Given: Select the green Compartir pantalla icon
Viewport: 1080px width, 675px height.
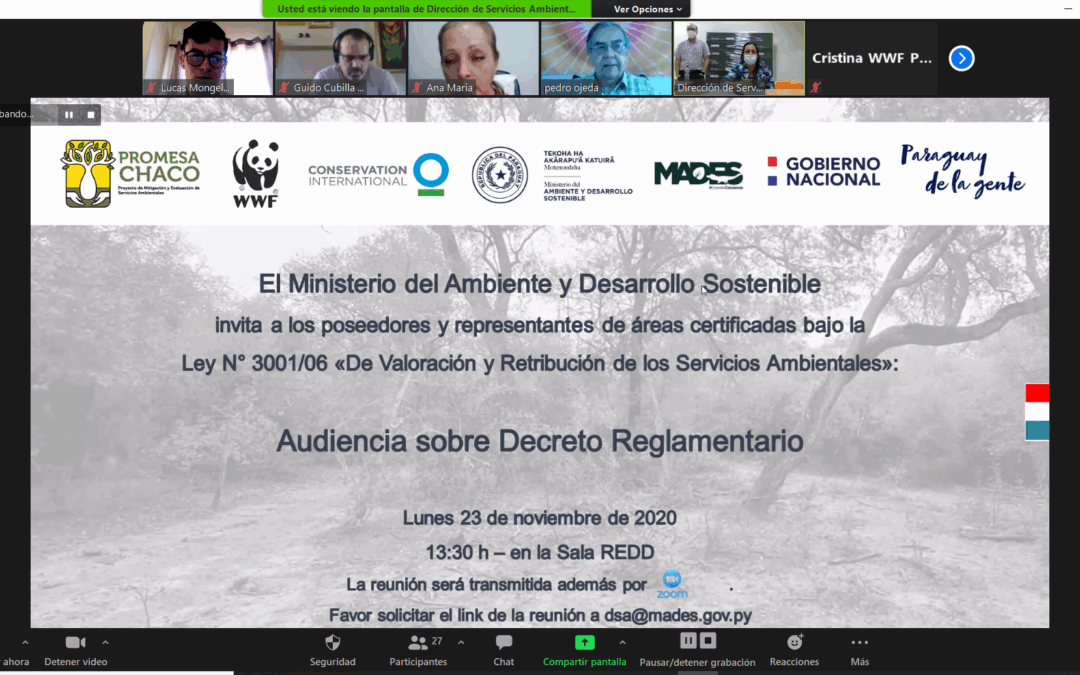Looking at the screenshot, I should [584, 642].
